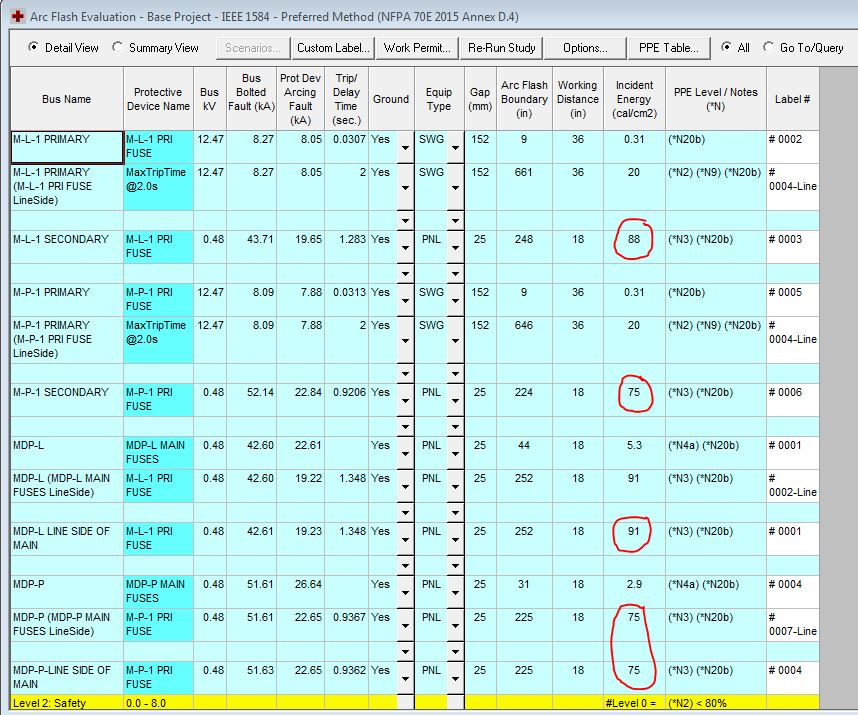Click label cell # 0007-Line
Viewport: 858px width, 715px height.
[x=792, y=624]
